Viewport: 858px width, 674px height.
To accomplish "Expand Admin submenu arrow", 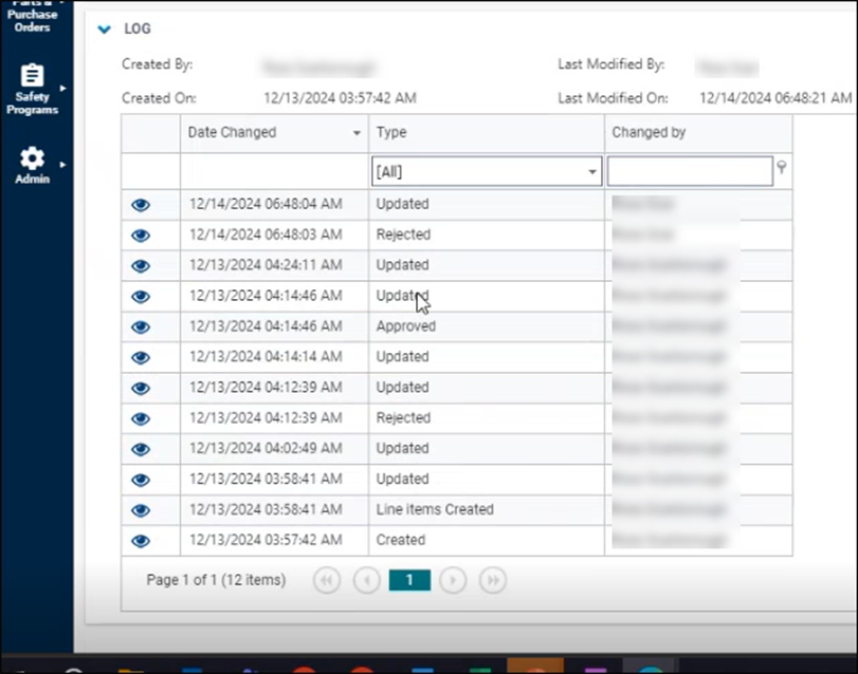I will tap(63, 165).
